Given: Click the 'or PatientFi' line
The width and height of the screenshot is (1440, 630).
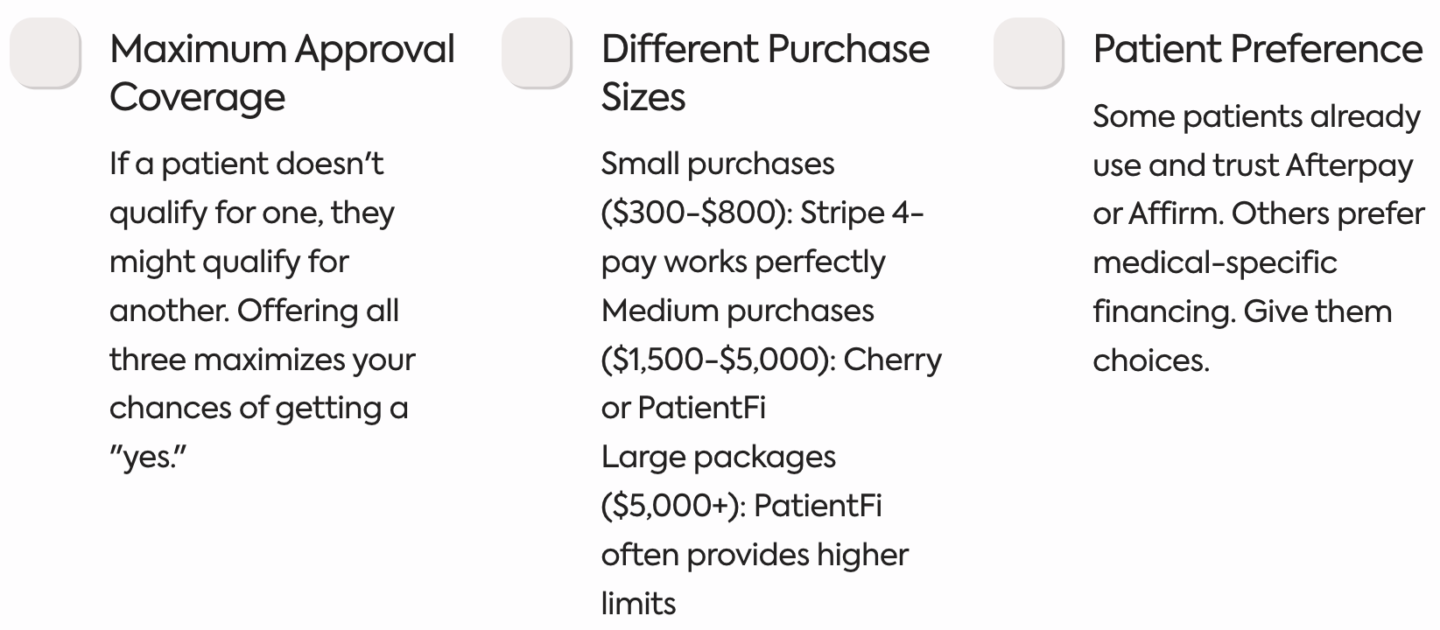Looking at the screenshot, I should (683, 407).
